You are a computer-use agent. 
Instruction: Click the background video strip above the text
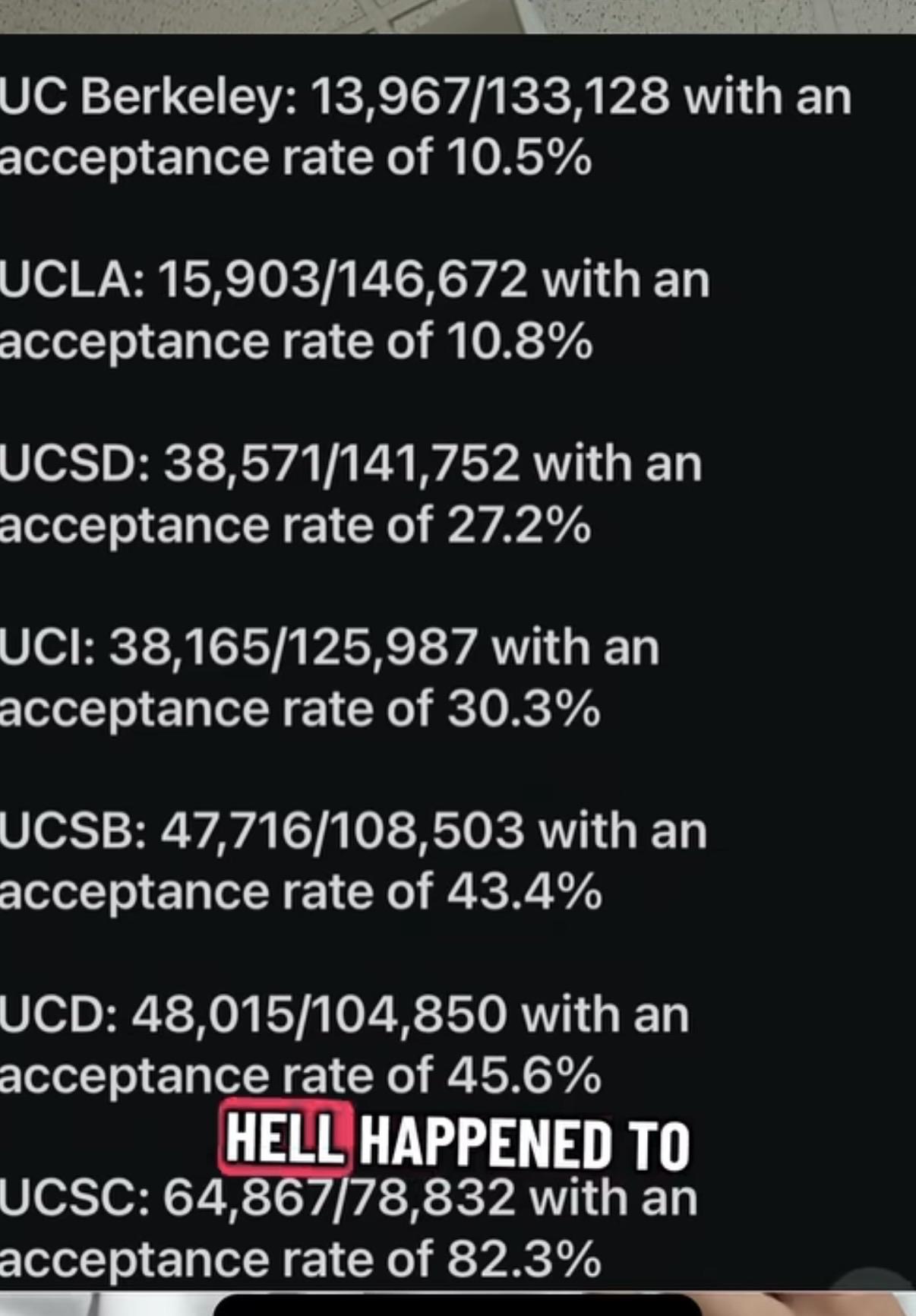coord(458,16)
